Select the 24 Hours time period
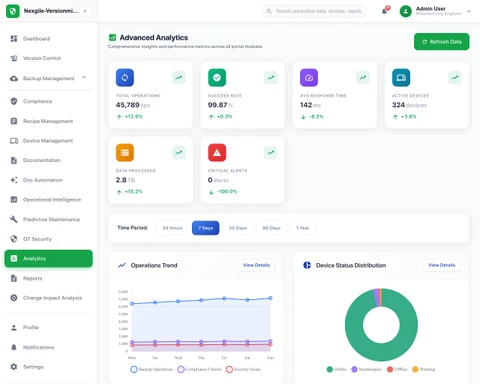The width and height of the screenshot is (480, 384). 172,228
